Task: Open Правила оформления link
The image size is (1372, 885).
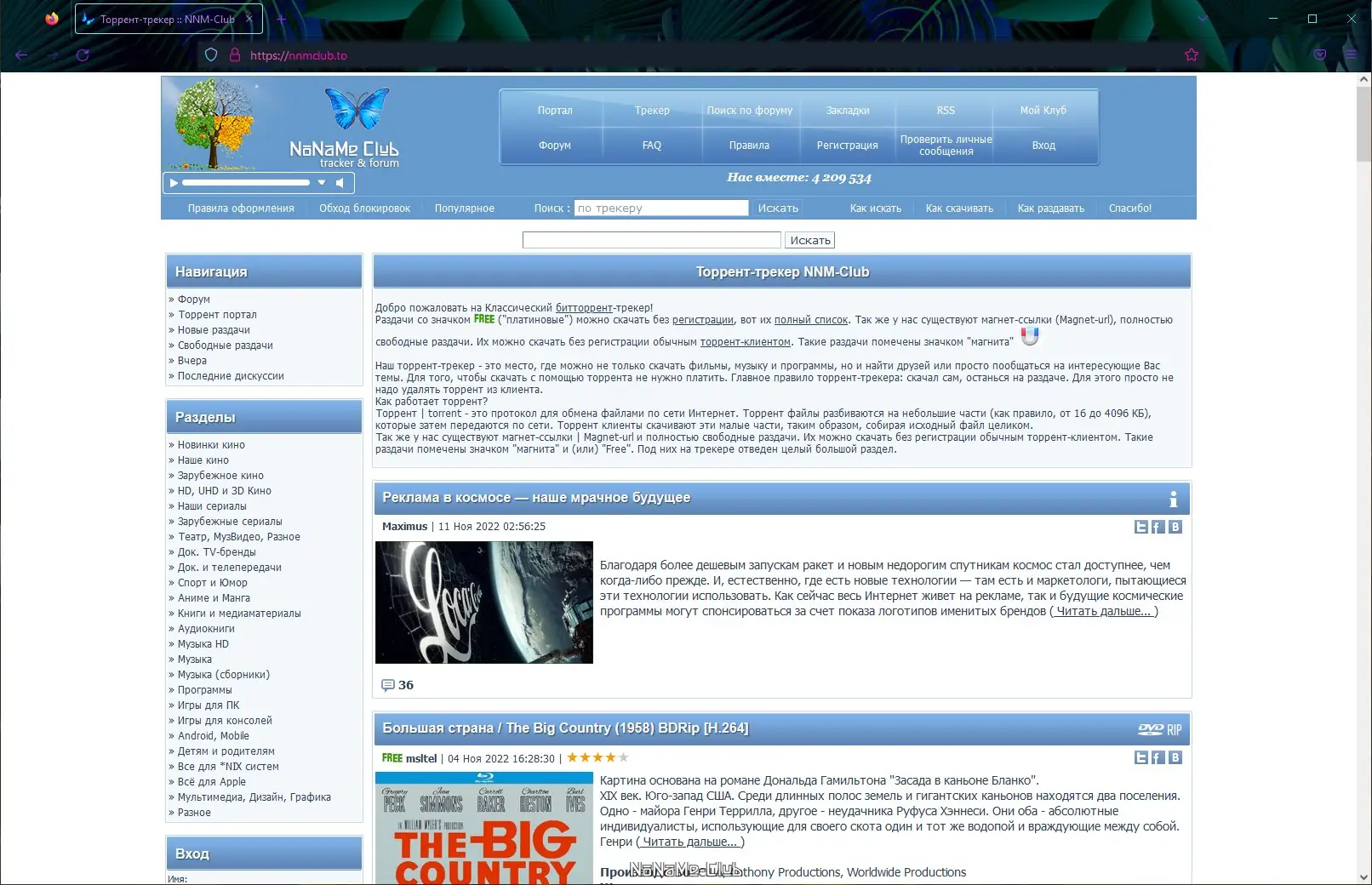Action: (x=241, y=208)
